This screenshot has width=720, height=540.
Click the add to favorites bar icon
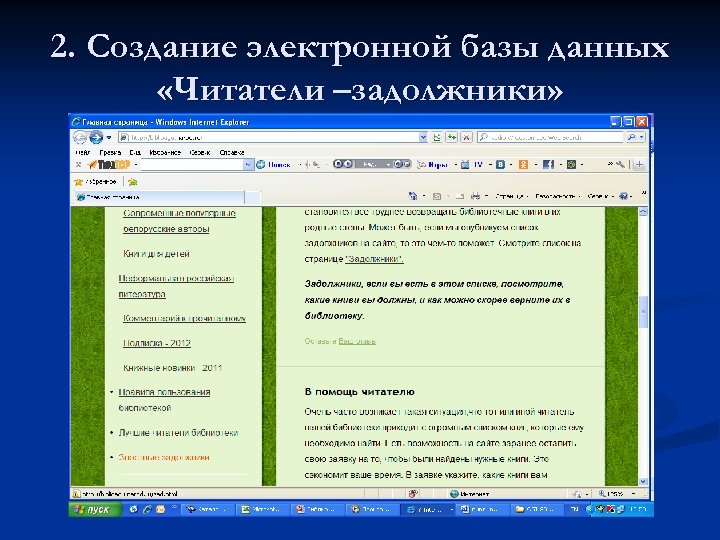[133, 182]
